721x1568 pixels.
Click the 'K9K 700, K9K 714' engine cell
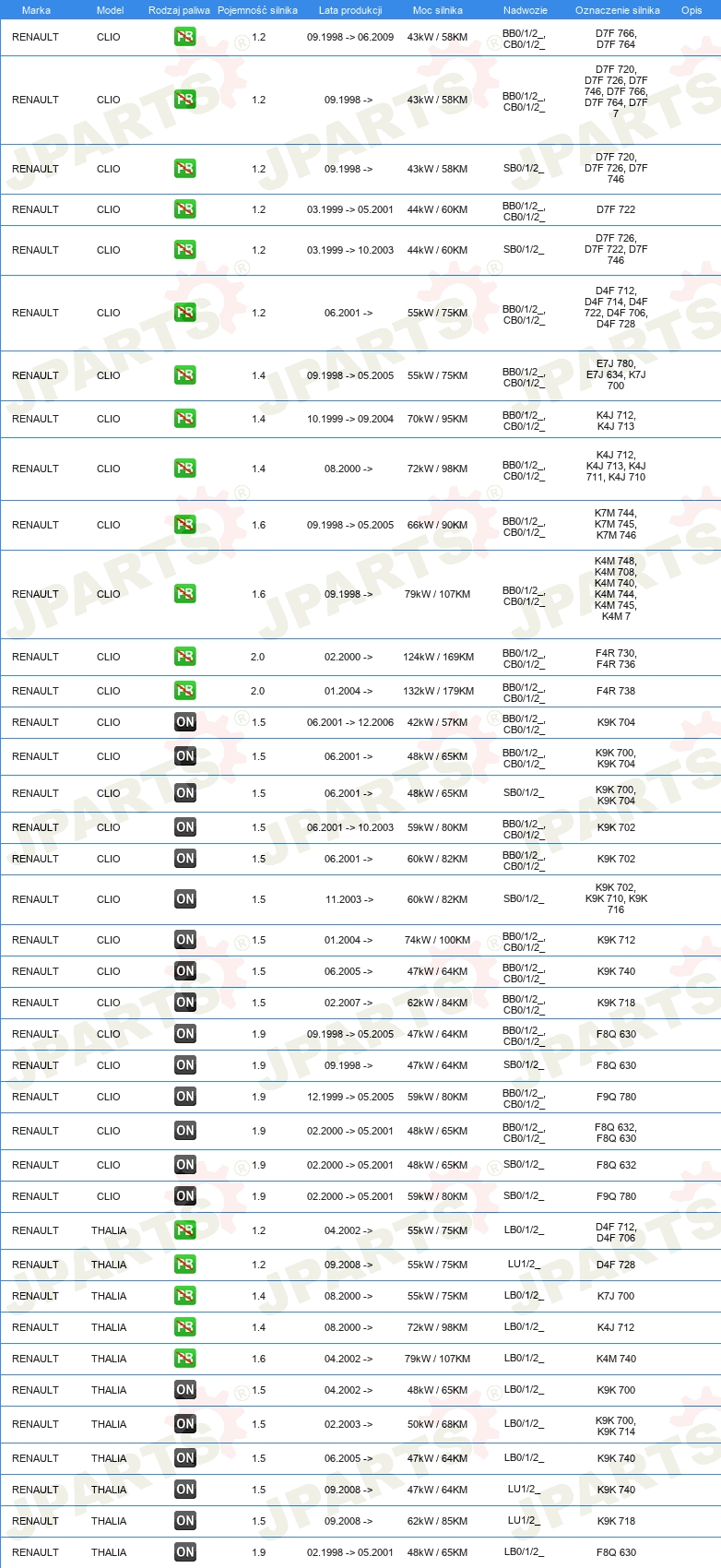[616, 1426]
